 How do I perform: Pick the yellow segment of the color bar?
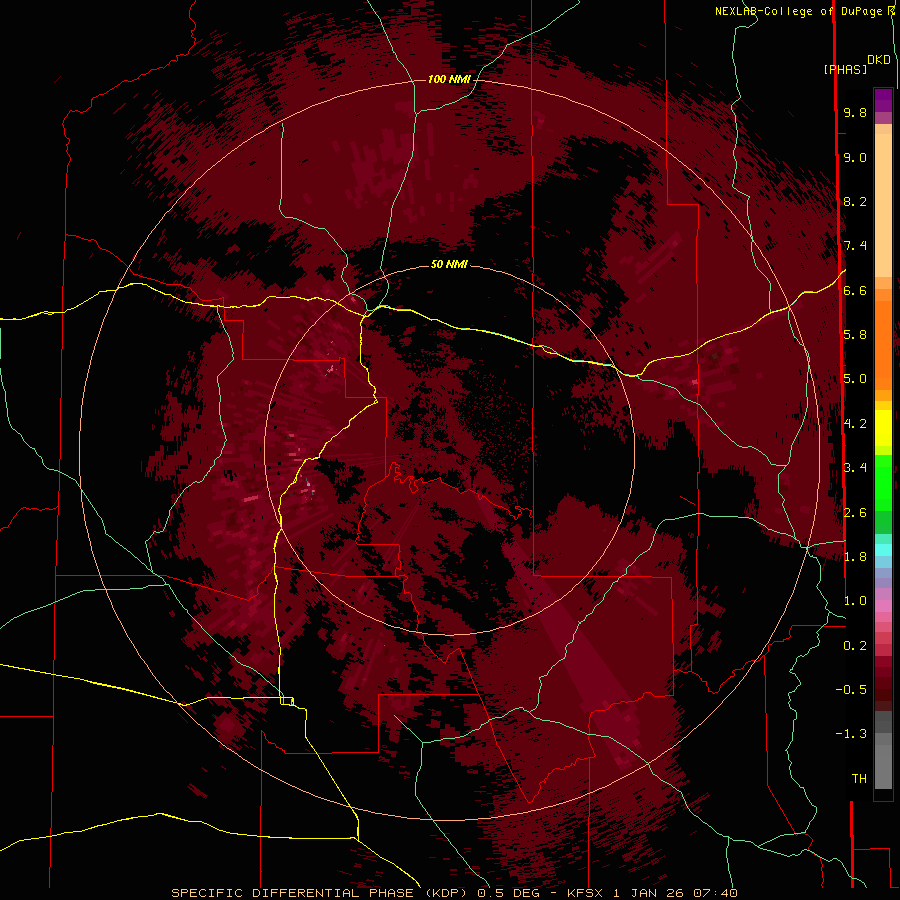pyautogui.click(x=883, y=428)
